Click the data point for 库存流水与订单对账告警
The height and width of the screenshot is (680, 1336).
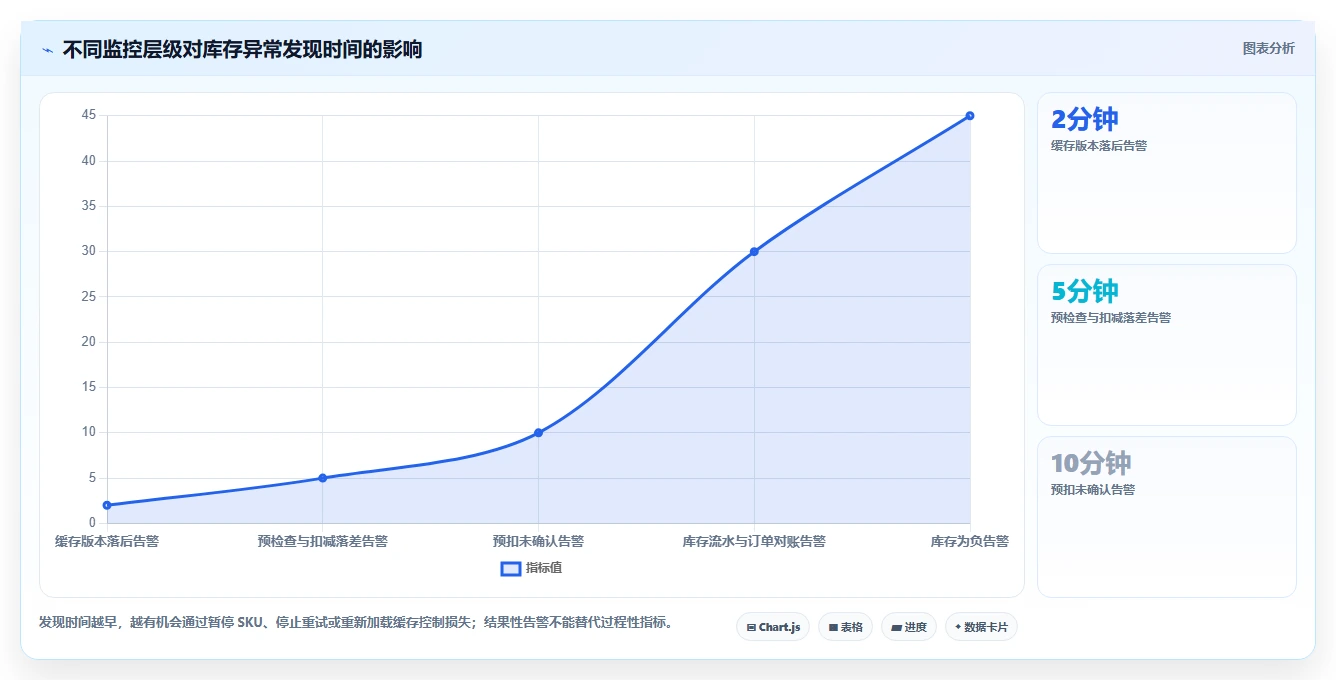754,251
